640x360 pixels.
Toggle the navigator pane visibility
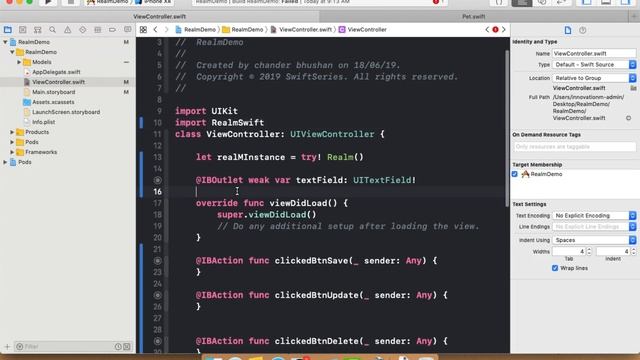(x=587, y=2)
